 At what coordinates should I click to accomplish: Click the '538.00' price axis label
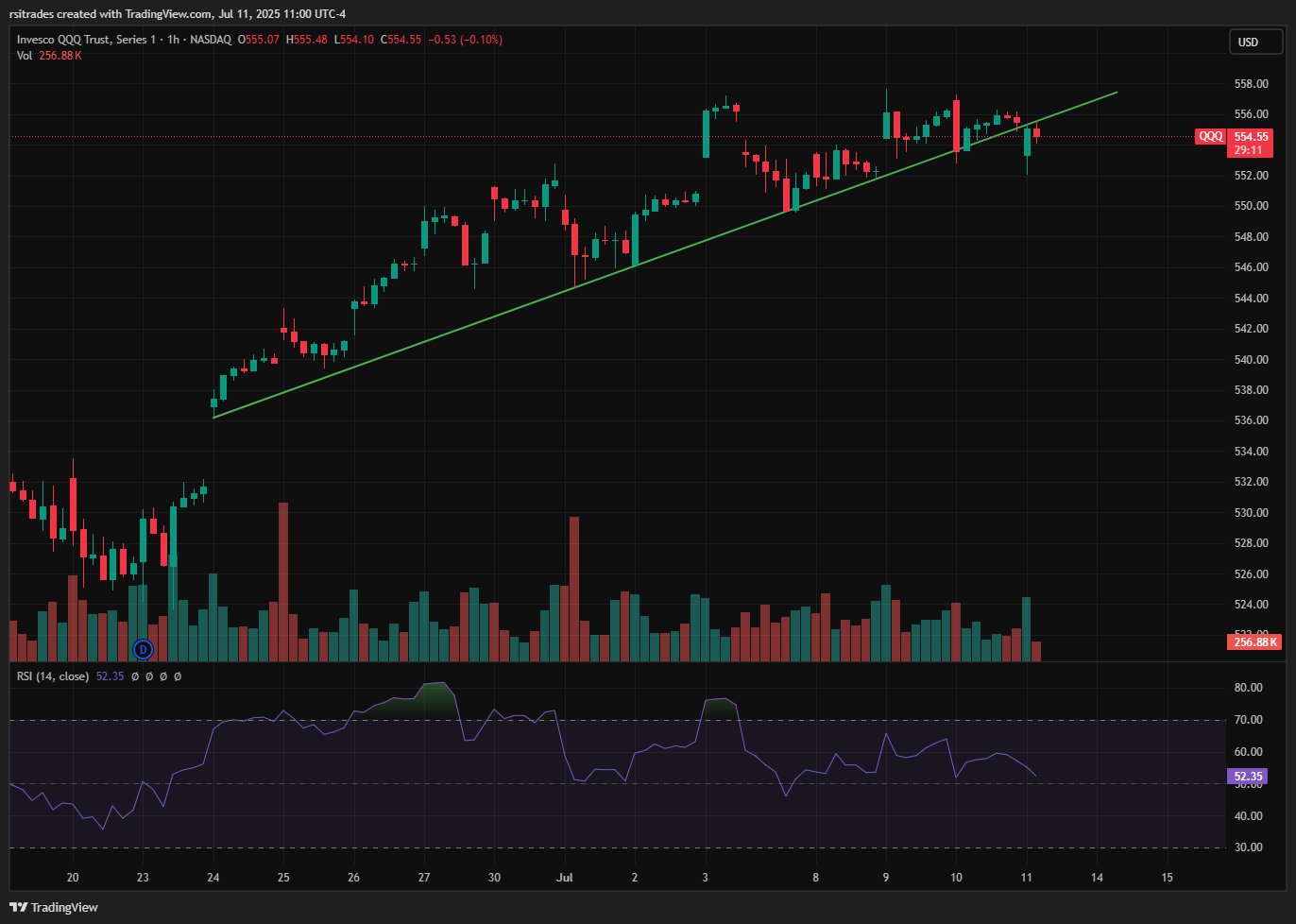(x=1251, y=390)
